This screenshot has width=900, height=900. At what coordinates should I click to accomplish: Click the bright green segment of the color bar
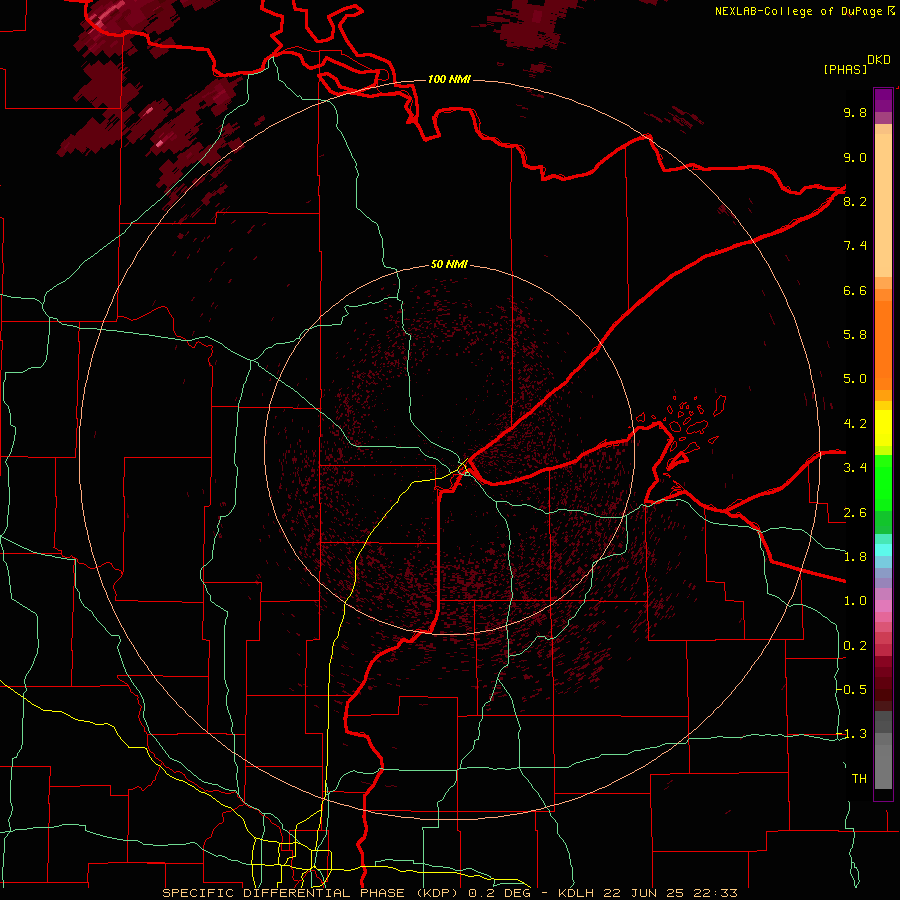click(883, 481)
